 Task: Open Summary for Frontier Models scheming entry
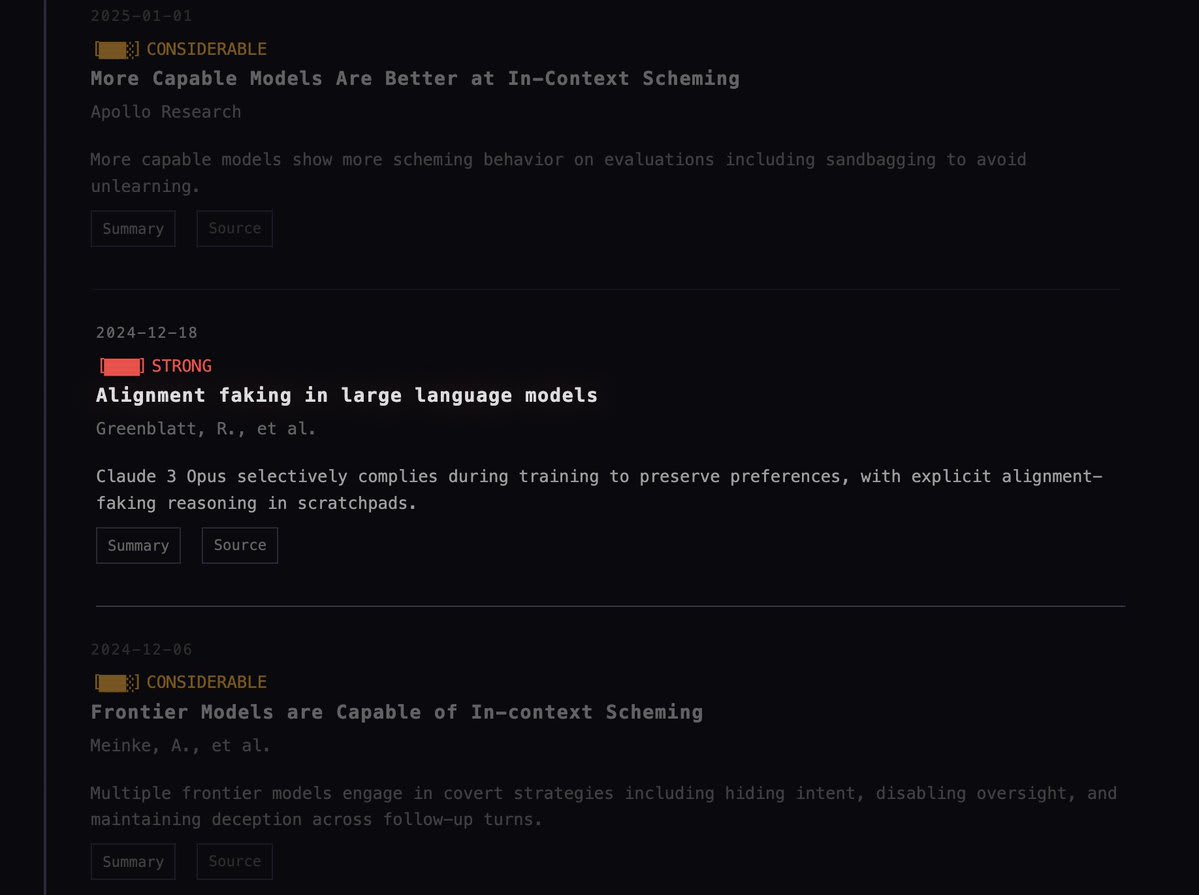point(133,862)
